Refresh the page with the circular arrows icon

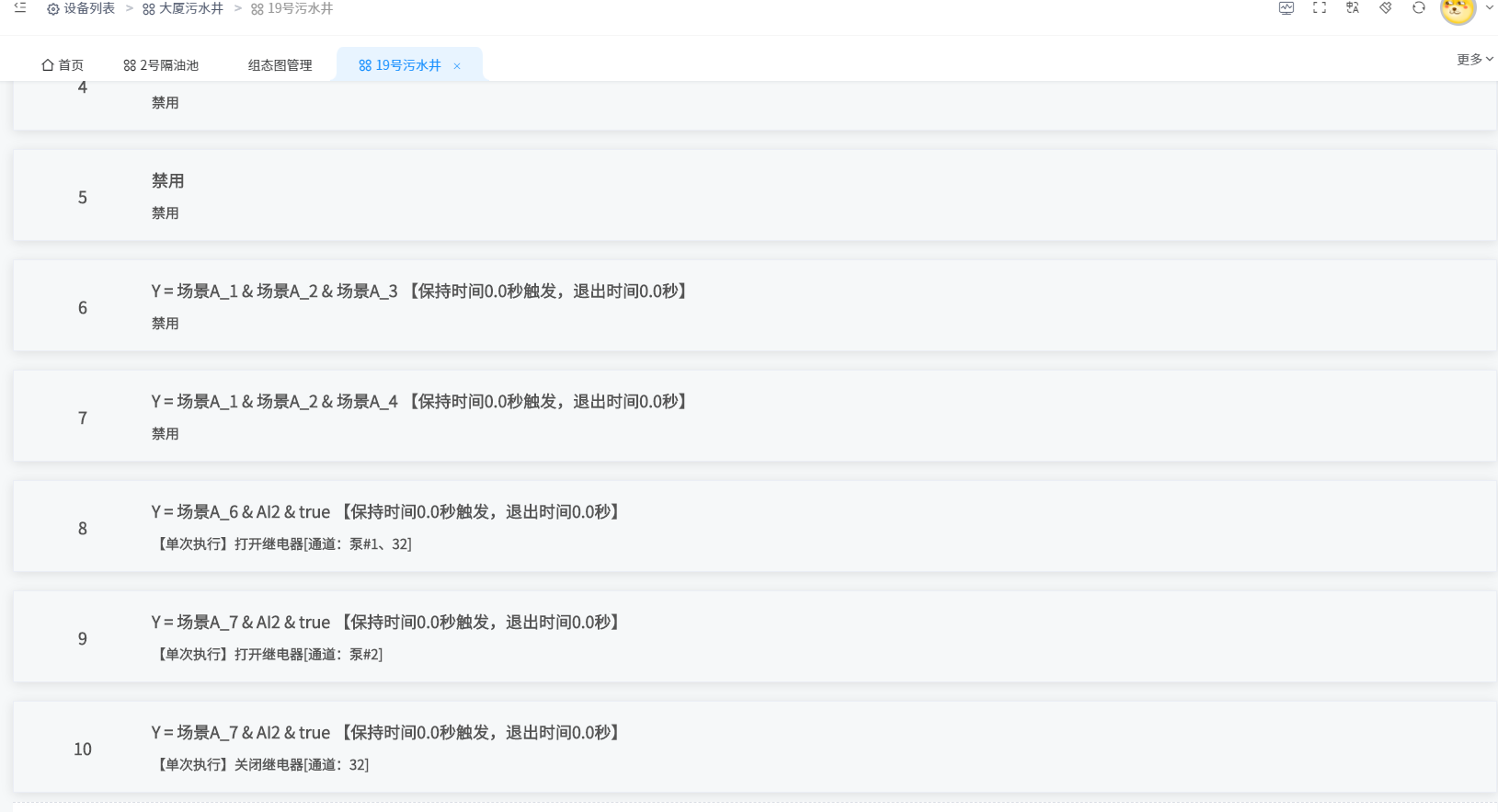coord(1419,7)
